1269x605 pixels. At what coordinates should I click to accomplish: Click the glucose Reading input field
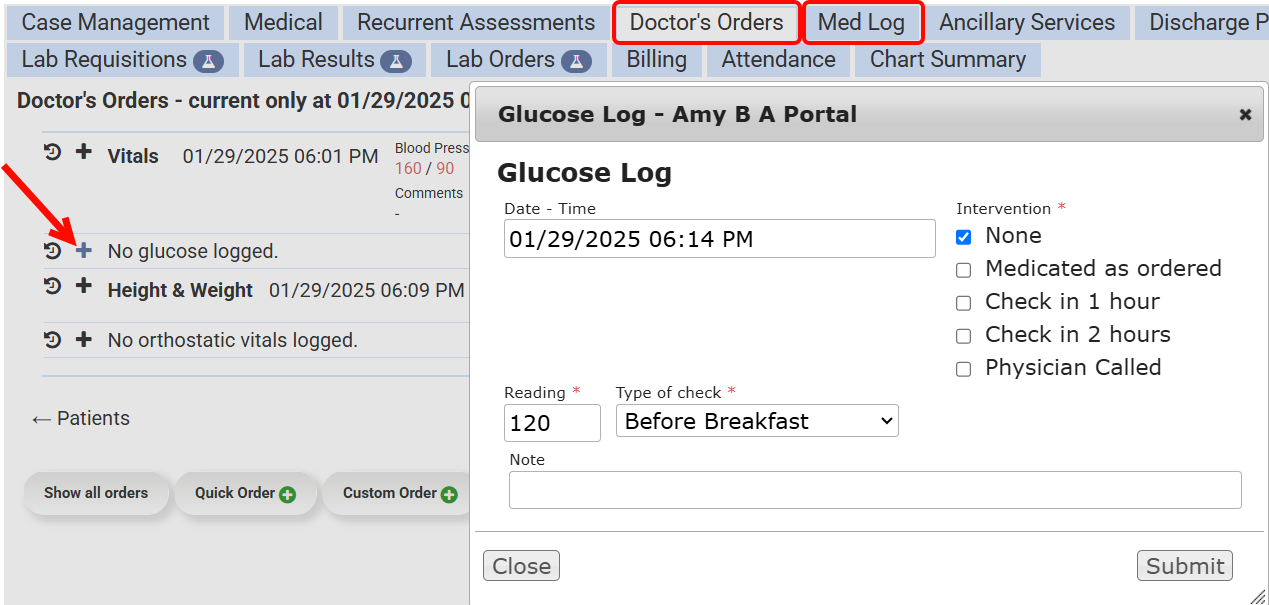(552, 423)
